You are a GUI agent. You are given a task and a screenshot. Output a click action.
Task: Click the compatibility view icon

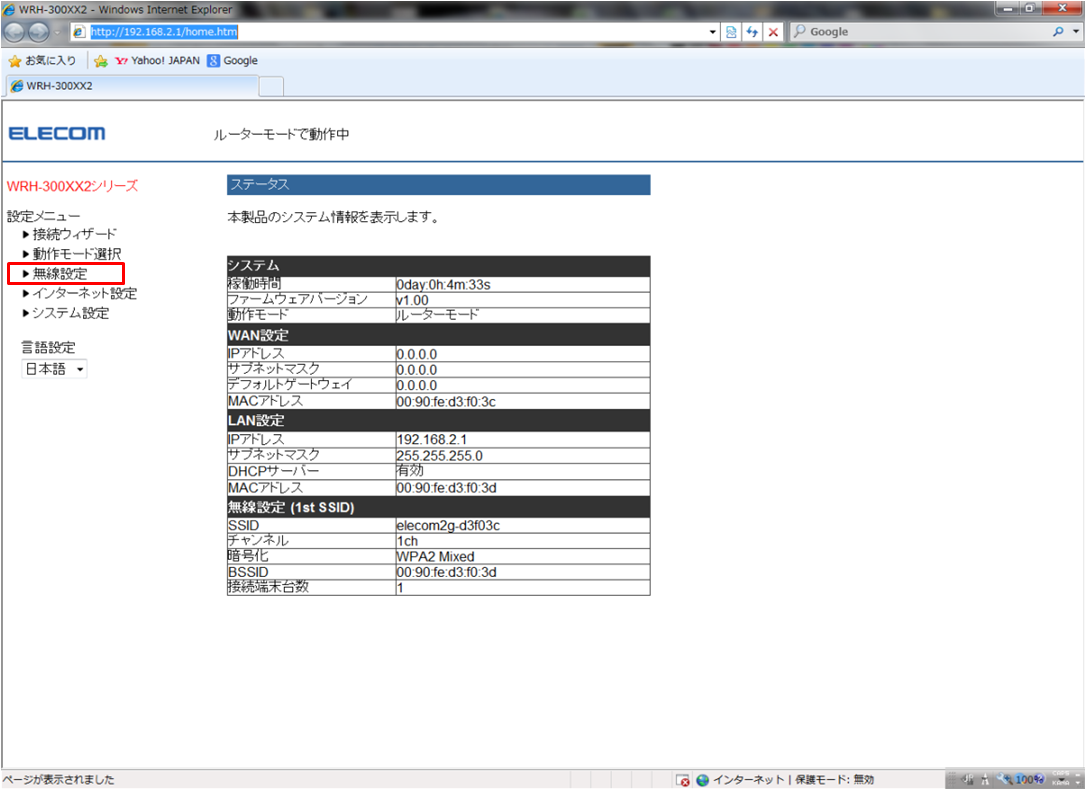pyautogui.click(x=731, y=32)
